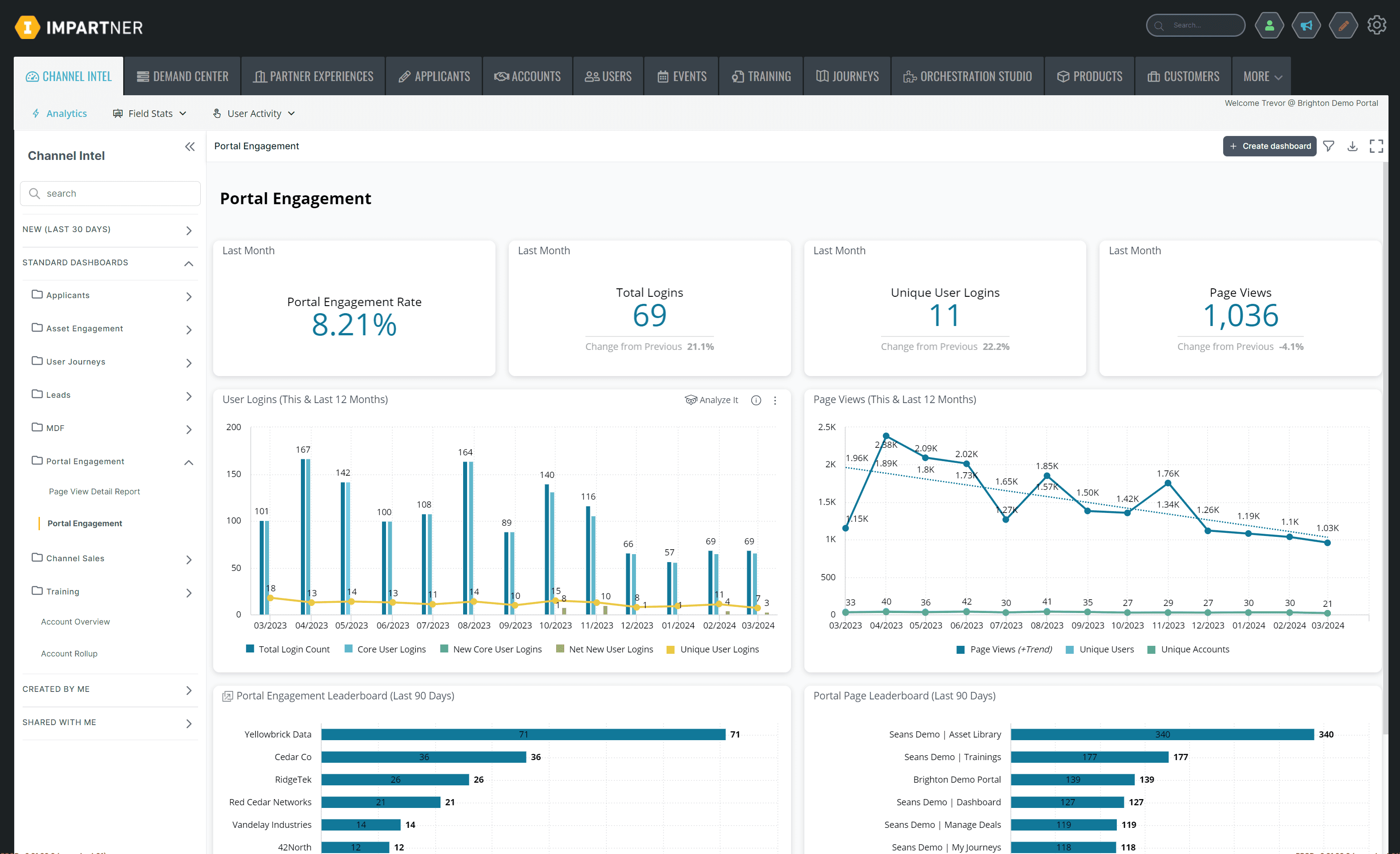Viewport: 1400px width, 854px height.
Task: Open the Analytics sub-menu link
Action: click(60, 113)
